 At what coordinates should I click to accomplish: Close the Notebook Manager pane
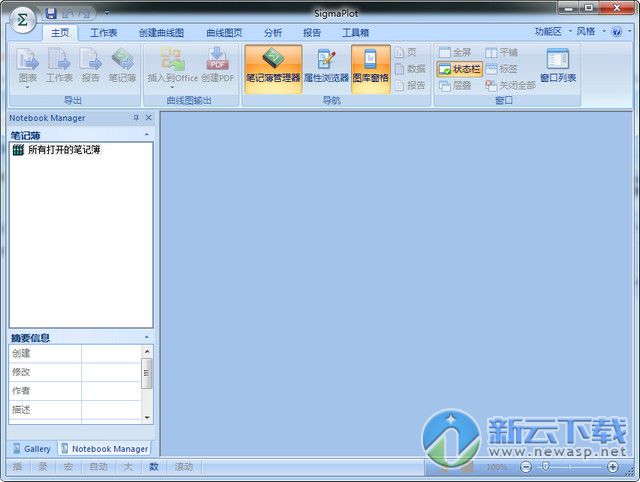(x=149, y=118)
